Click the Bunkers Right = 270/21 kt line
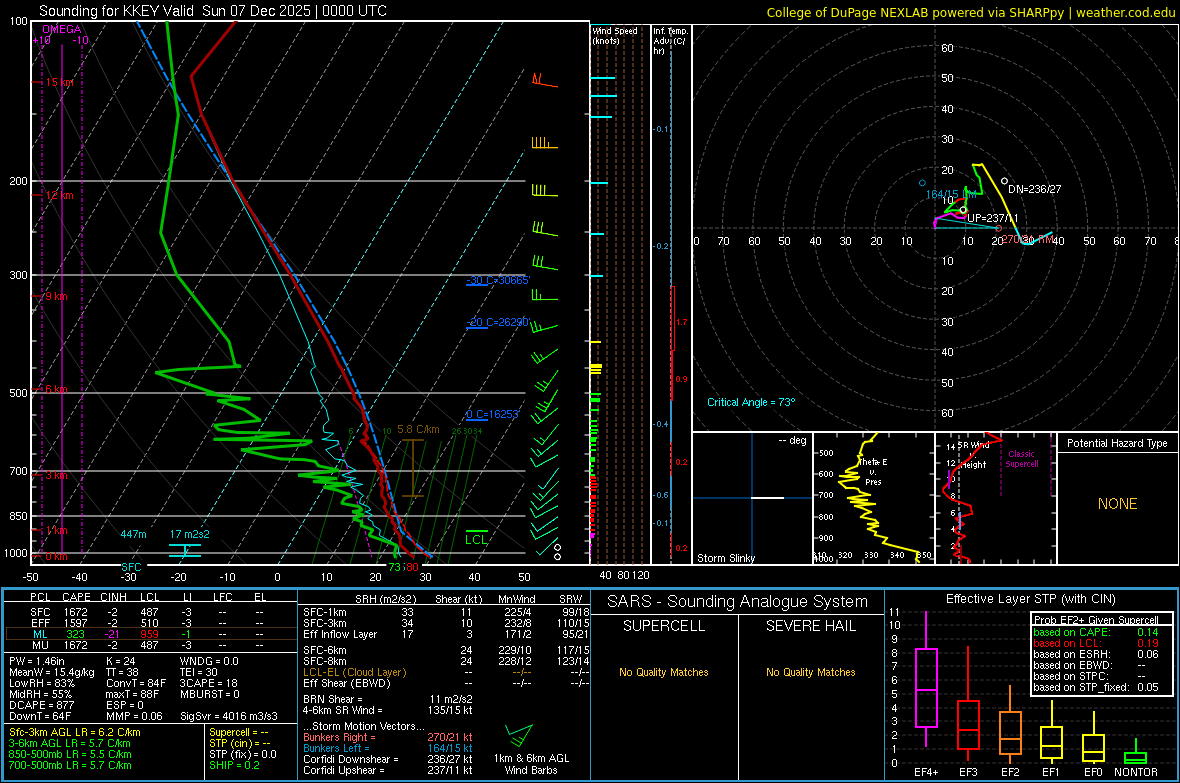Image resolution: width=1180 pixels, height=783 pixels. [388, 737]
